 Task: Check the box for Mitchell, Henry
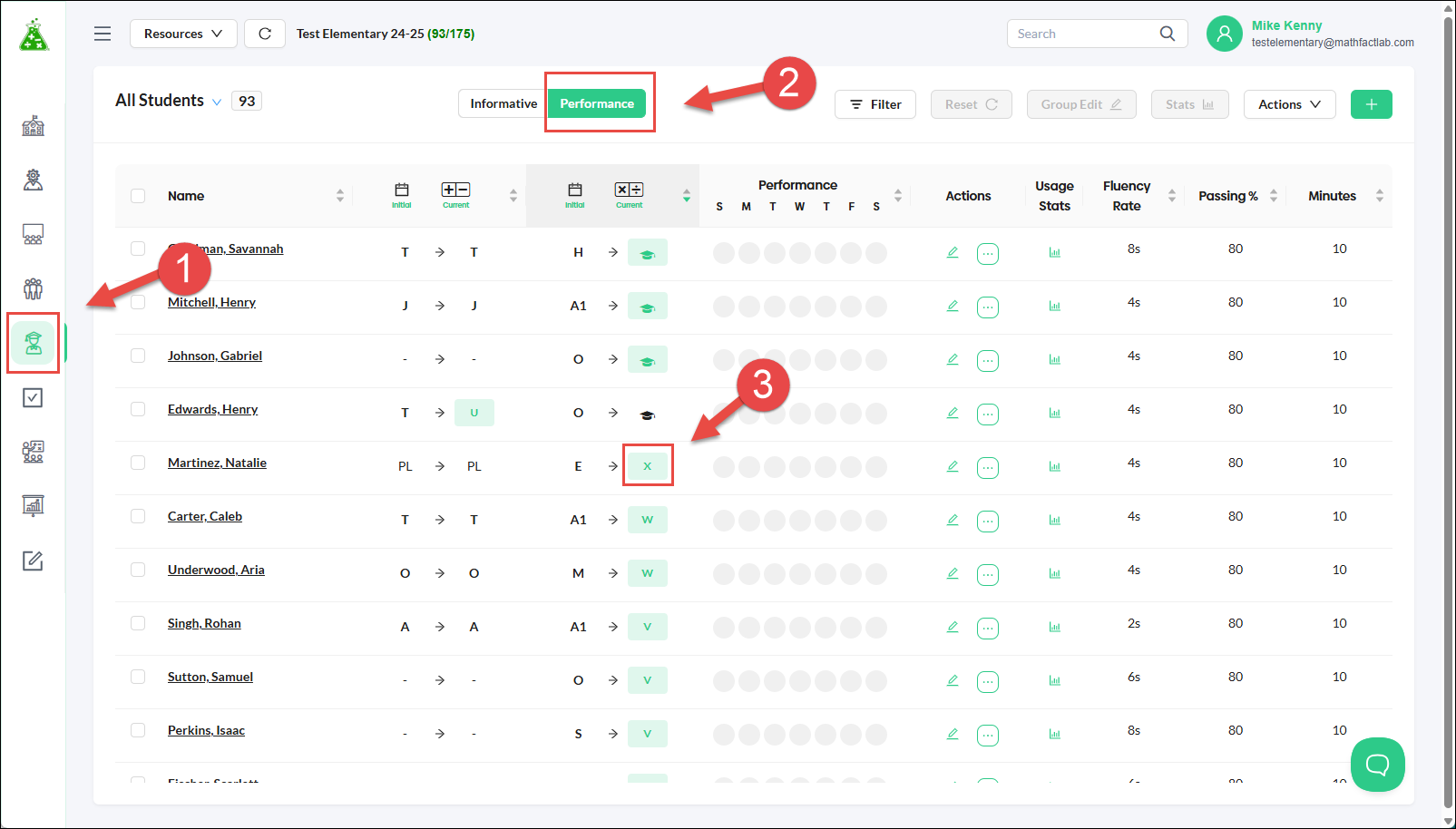pos(138,302)
